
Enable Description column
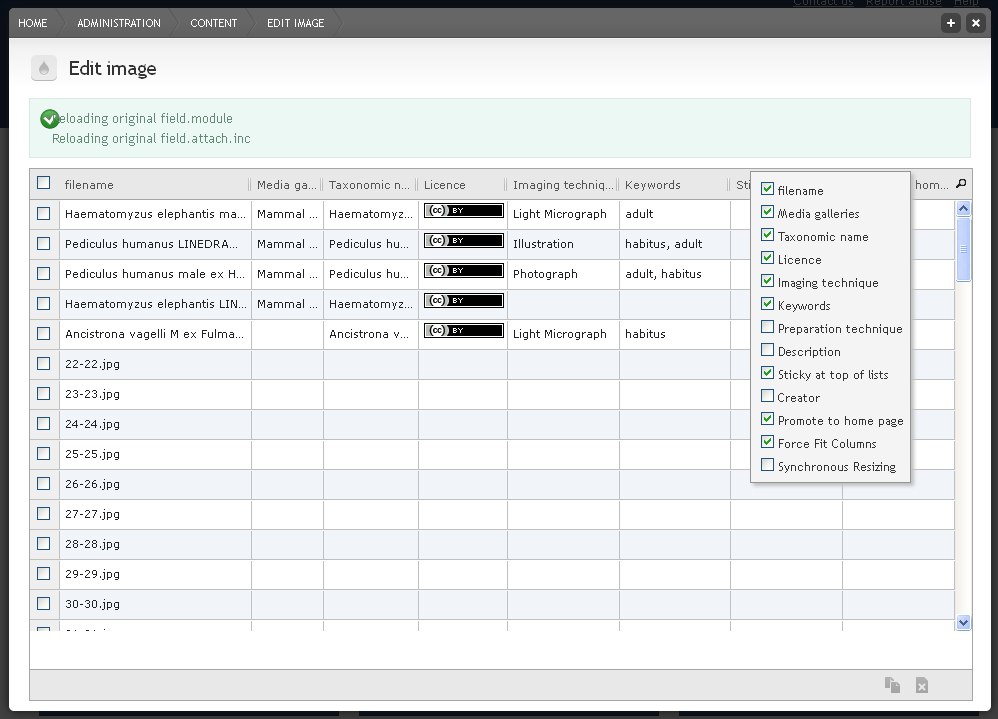tap(768, 350)
